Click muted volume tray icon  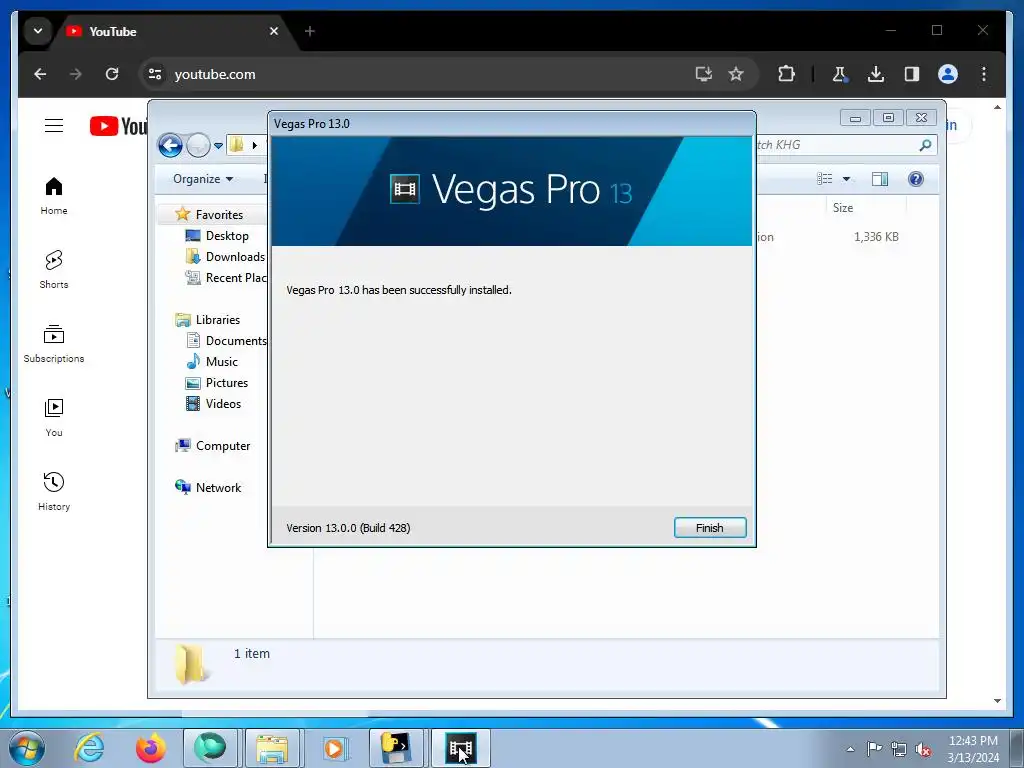(x=923, y=749)
